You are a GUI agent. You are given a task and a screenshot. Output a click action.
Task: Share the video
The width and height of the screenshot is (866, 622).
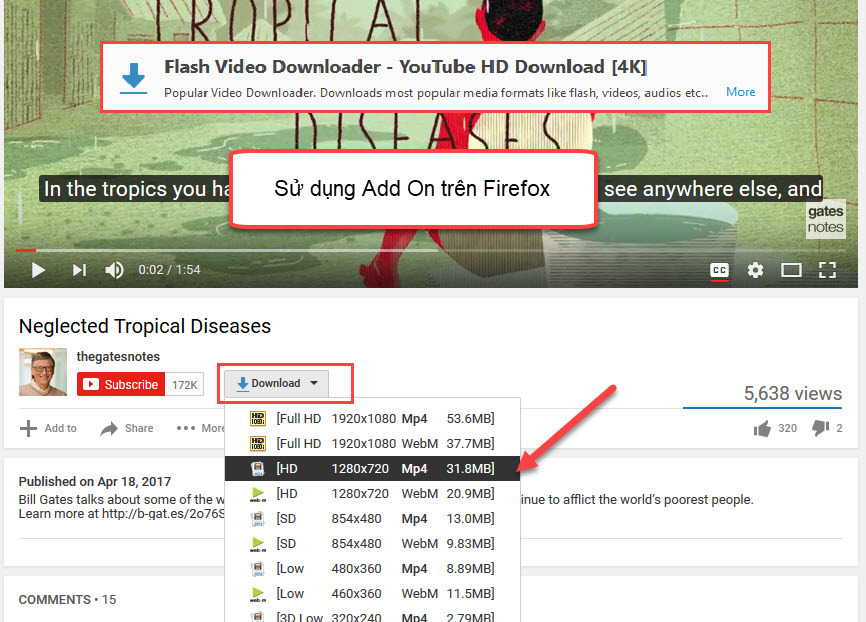(126, 428)
